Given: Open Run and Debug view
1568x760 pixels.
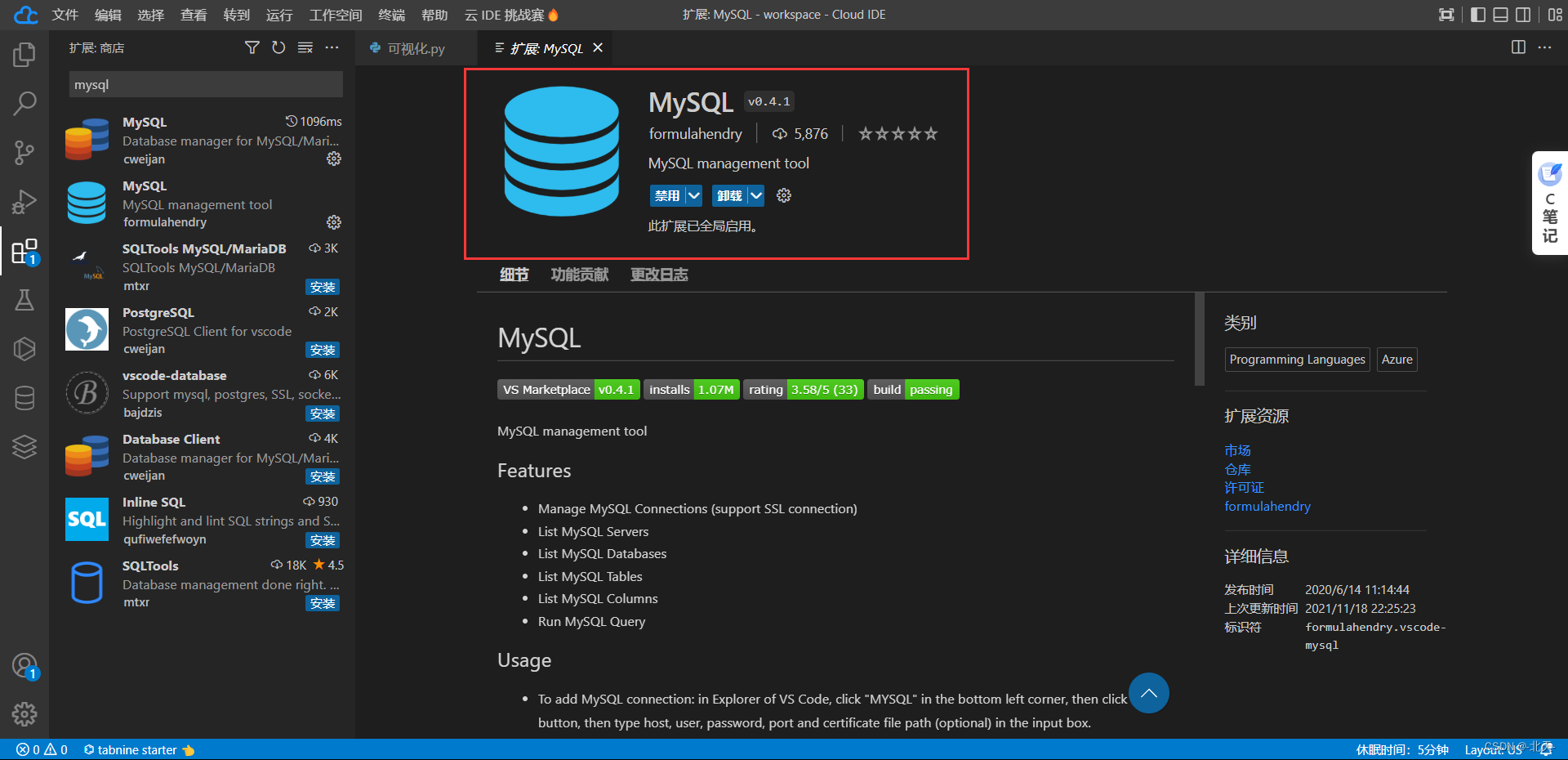Looking at the screenshot, I should coord(24,202).
